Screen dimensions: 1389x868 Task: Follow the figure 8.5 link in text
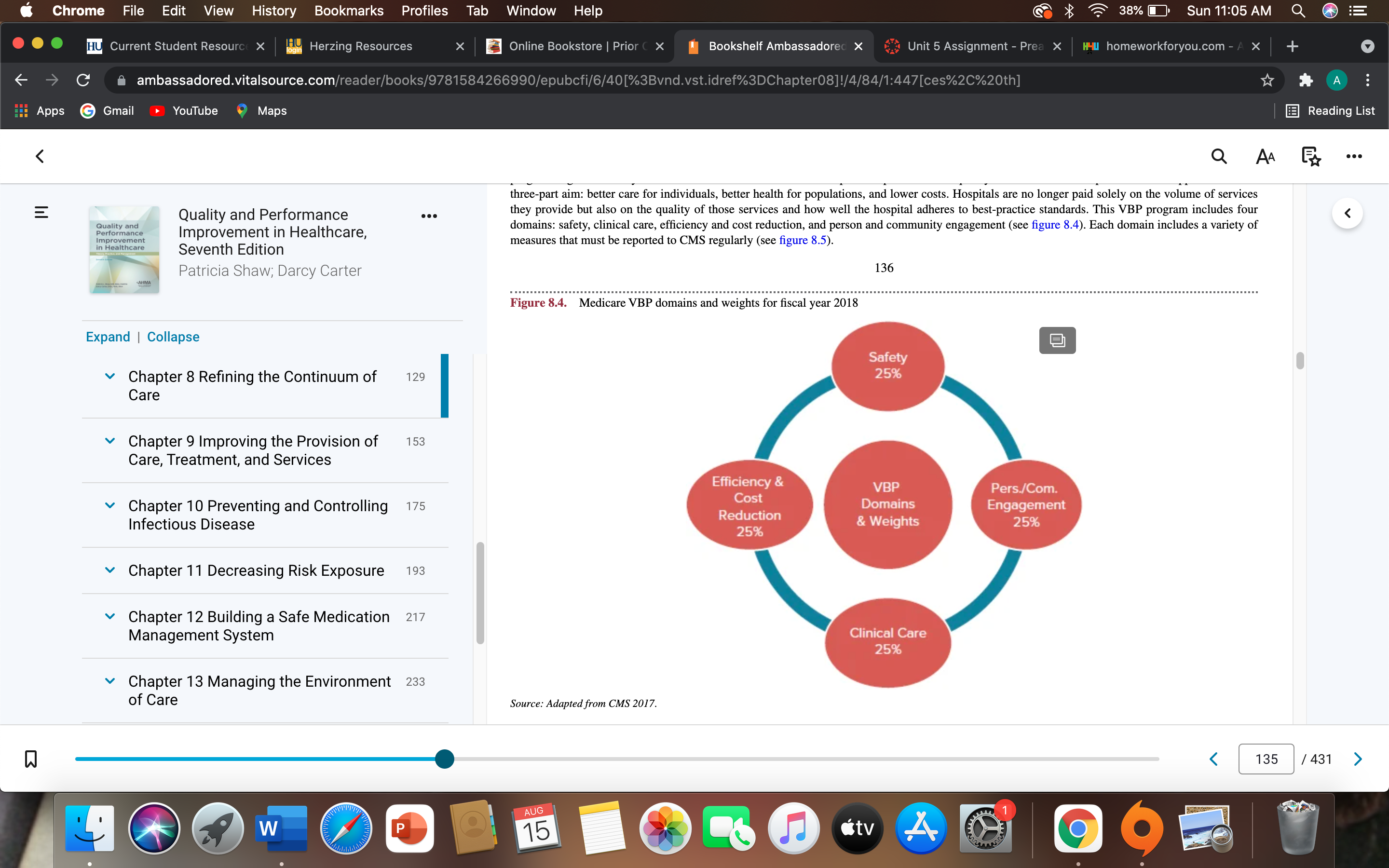(803, 240)
